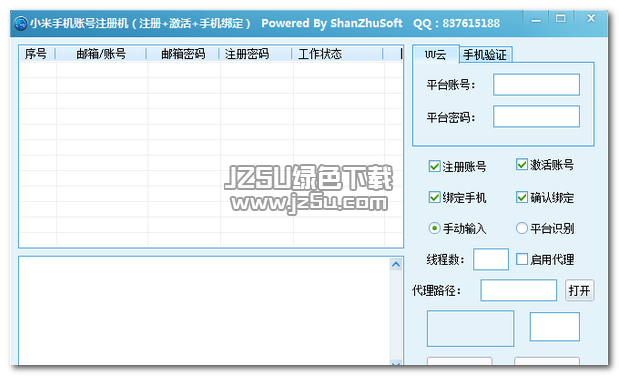Click the log panel scroll-up arrow
This screenshot has width=619, height=376.
pos(396,265)
